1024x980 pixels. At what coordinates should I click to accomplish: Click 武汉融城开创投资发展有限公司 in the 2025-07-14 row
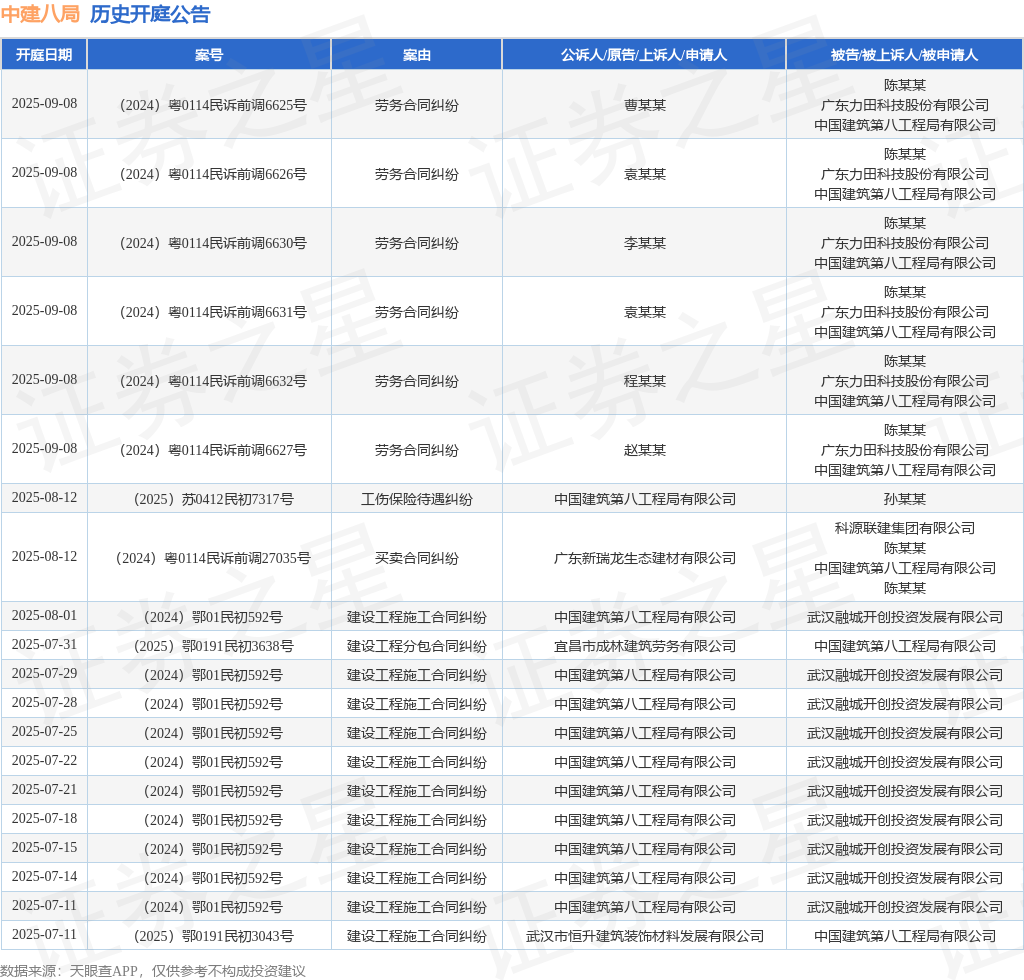tap(904, 879)
